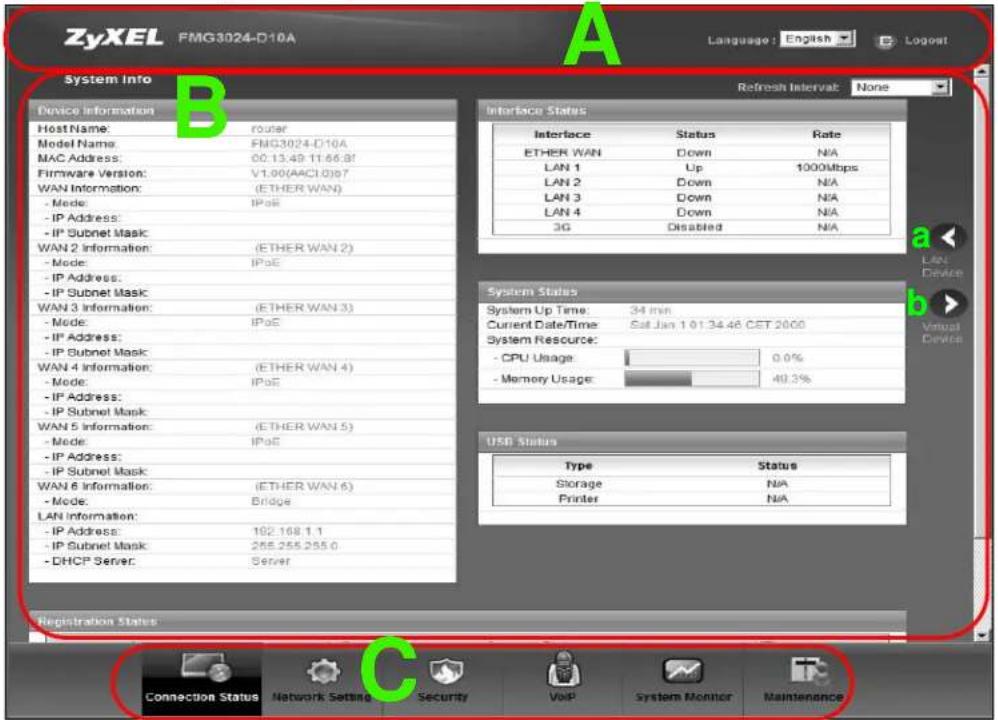Click the page scrollbar up arrow

[x=981, y=71]
